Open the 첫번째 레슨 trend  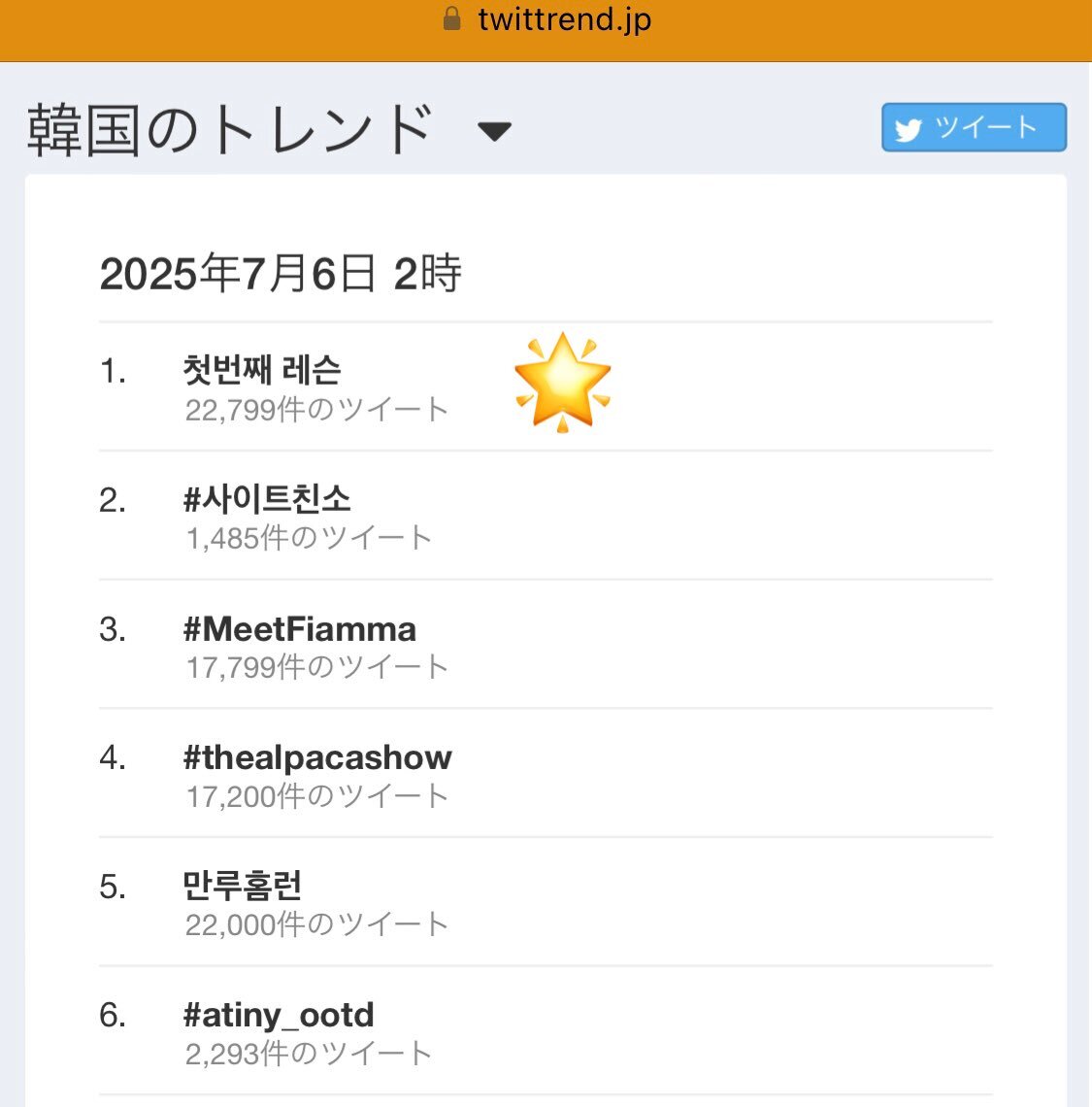262,370
